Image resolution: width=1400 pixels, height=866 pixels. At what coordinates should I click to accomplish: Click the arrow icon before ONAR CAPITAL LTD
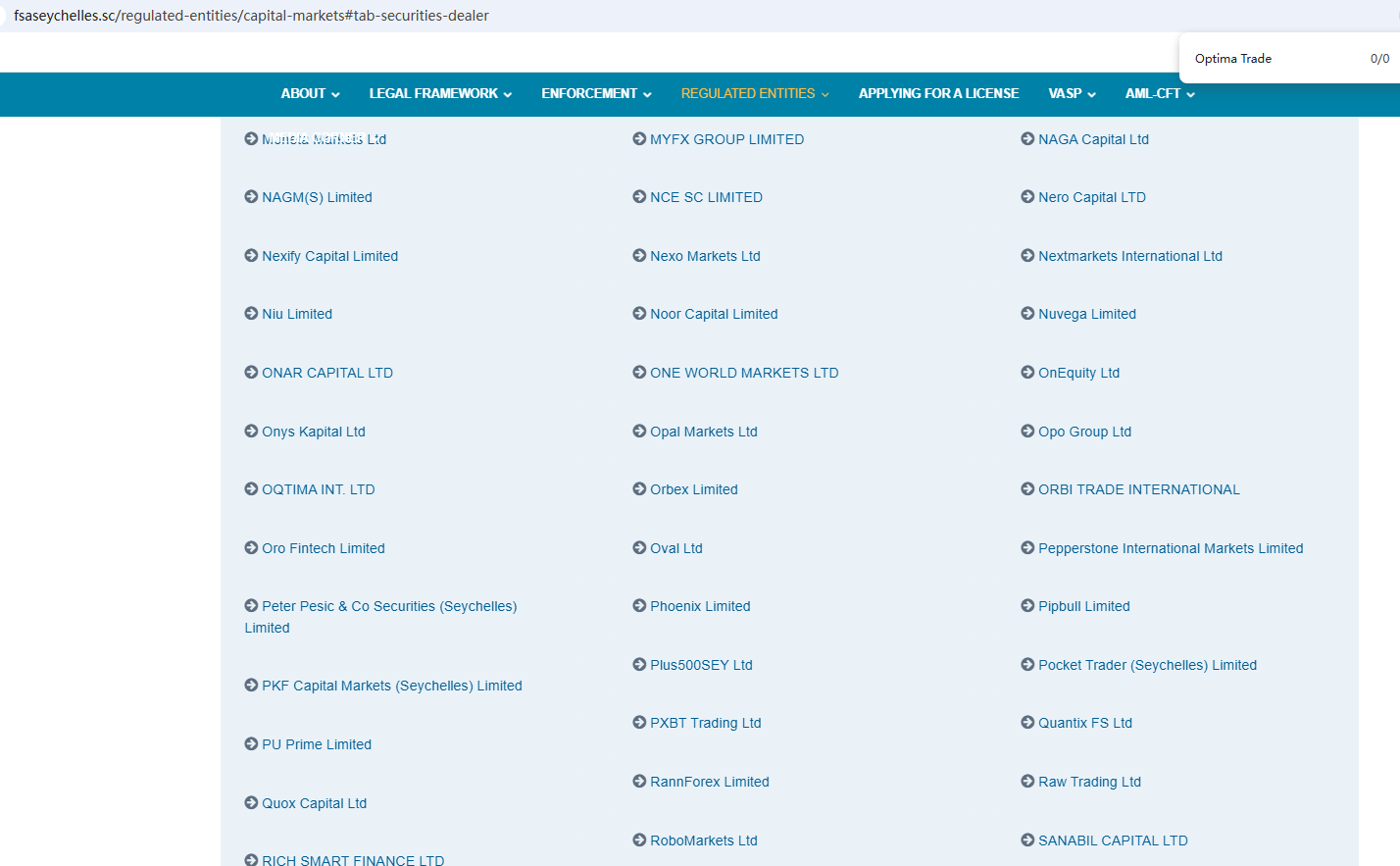pyautogui.click(x=251, y=373)
